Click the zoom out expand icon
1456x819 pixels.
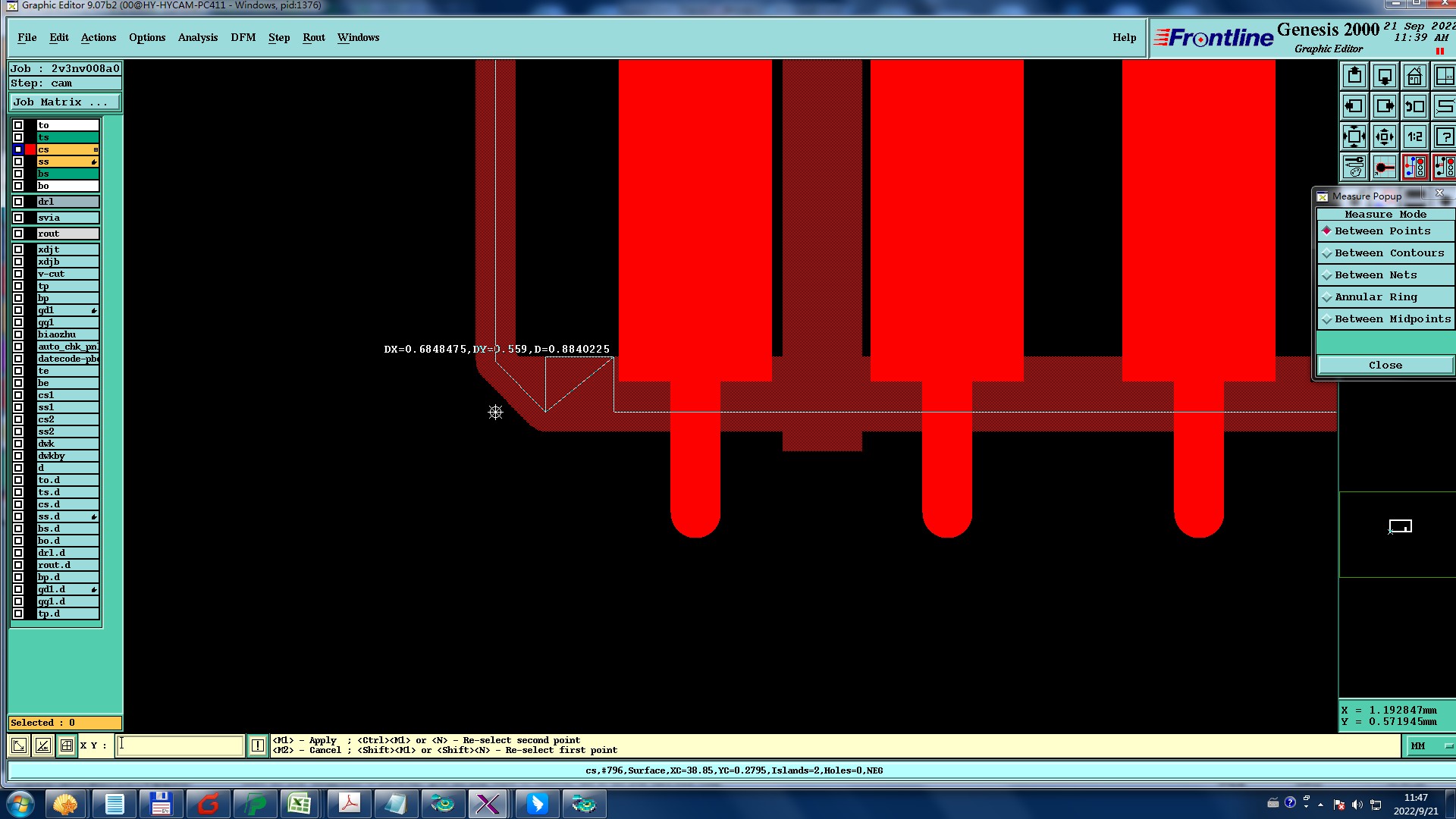click(x=1354, y=137)
